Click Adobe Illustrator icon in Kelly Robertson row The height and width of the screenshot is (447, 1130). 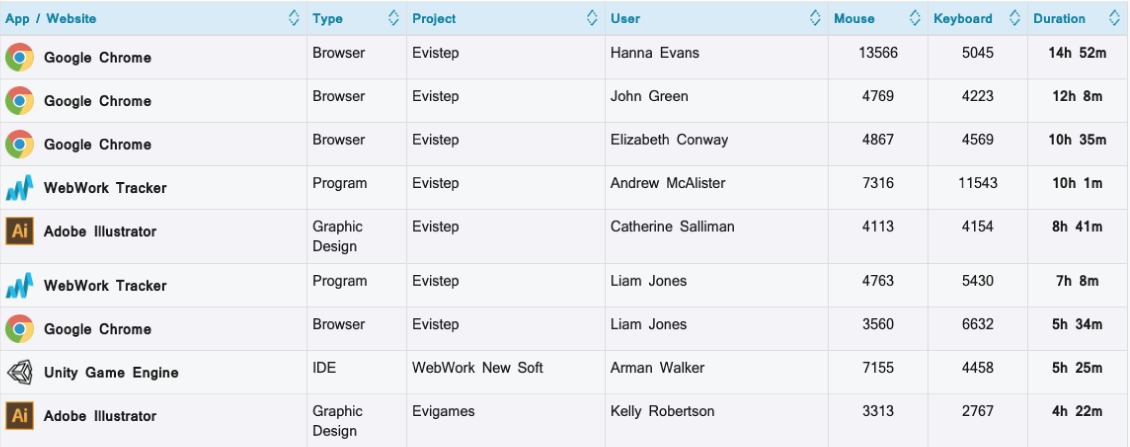[x=19, y=416]
